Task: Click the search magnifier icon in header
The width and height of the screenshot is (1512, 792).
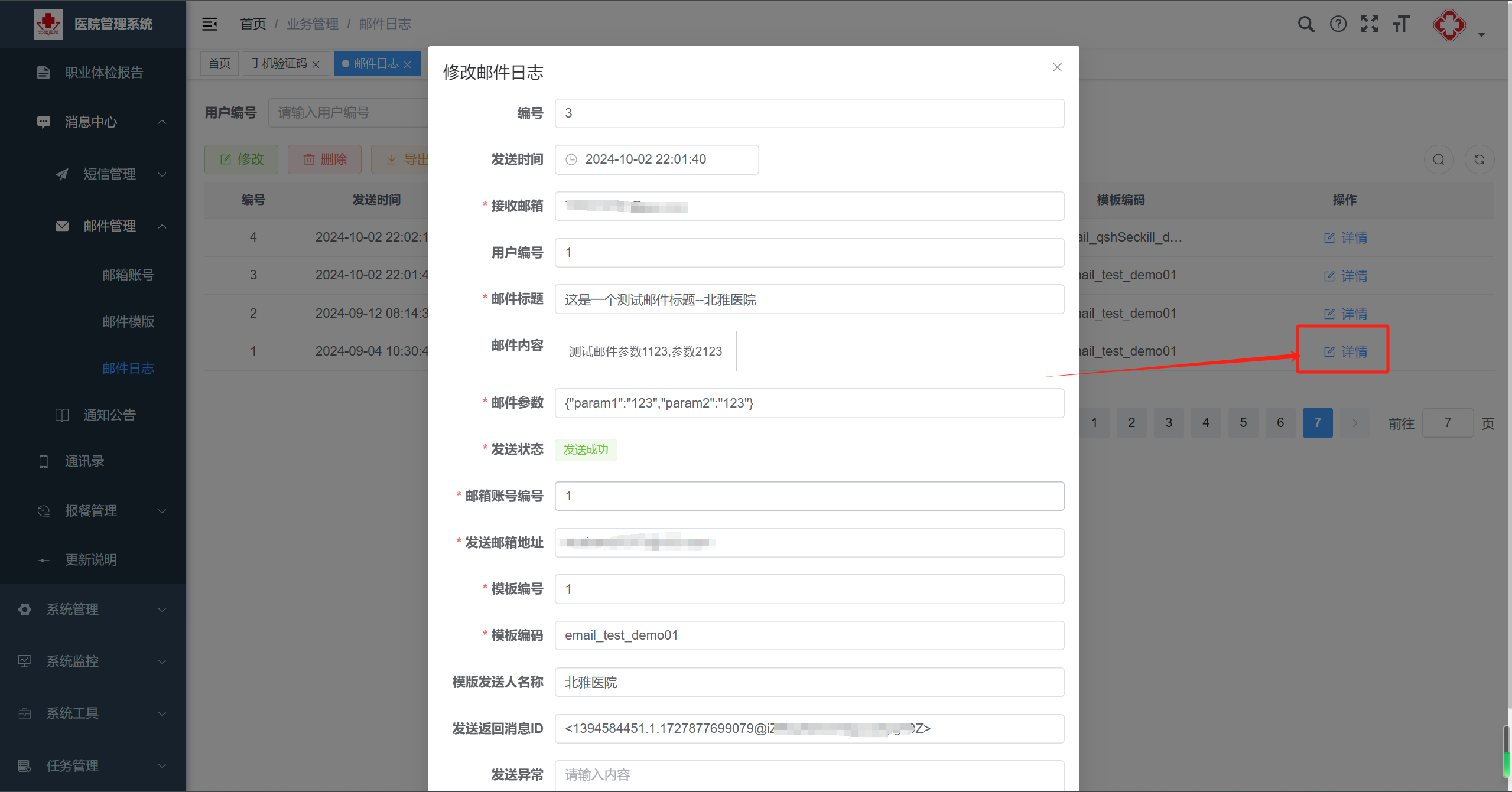Action: click(1305, 24)
